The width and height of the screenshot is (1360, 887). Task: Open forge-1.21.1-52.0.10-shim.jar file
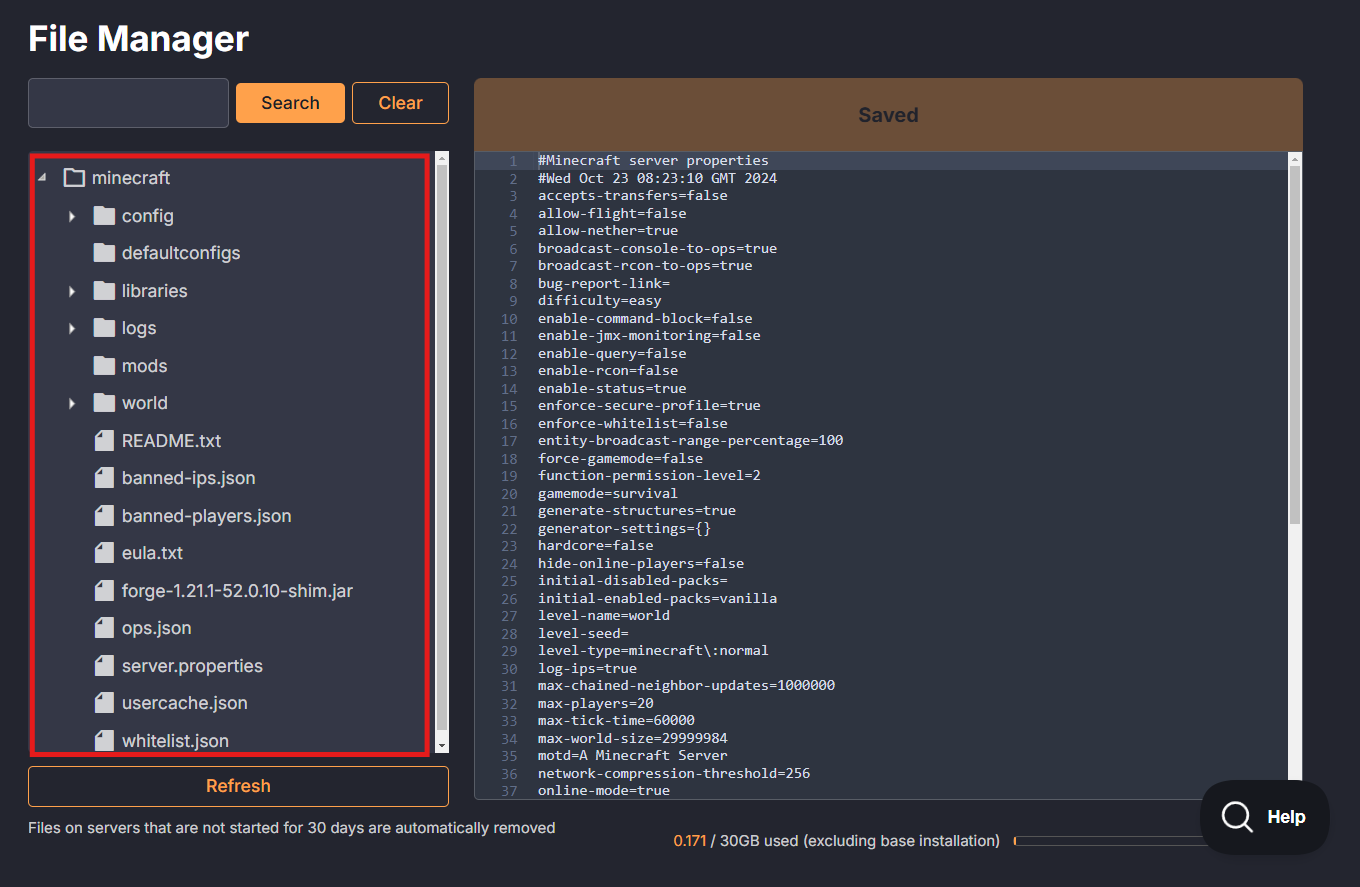pos(237,591)
